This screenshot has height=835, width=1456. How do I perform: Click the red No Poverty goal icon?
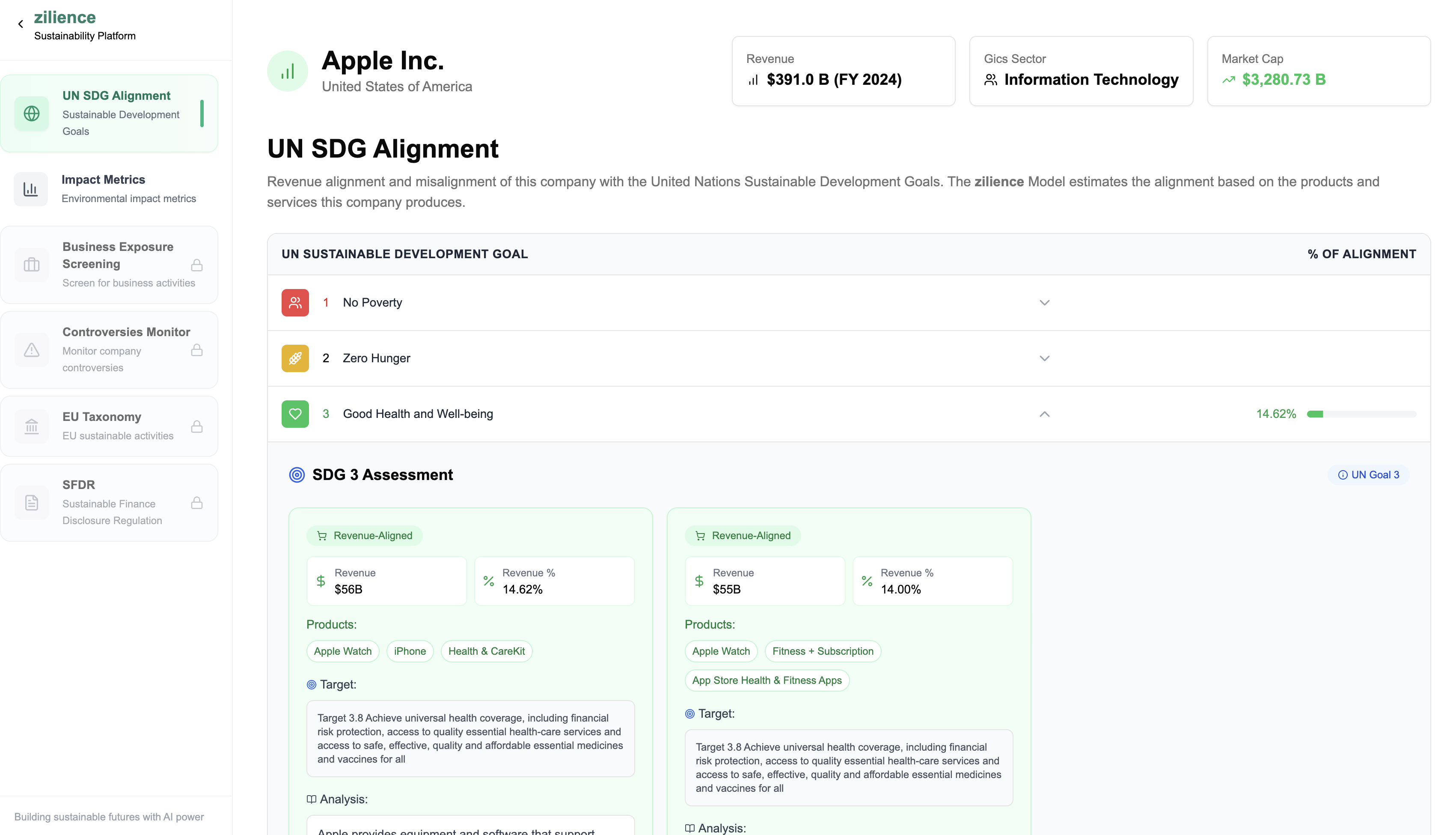(x=295, y=303)
